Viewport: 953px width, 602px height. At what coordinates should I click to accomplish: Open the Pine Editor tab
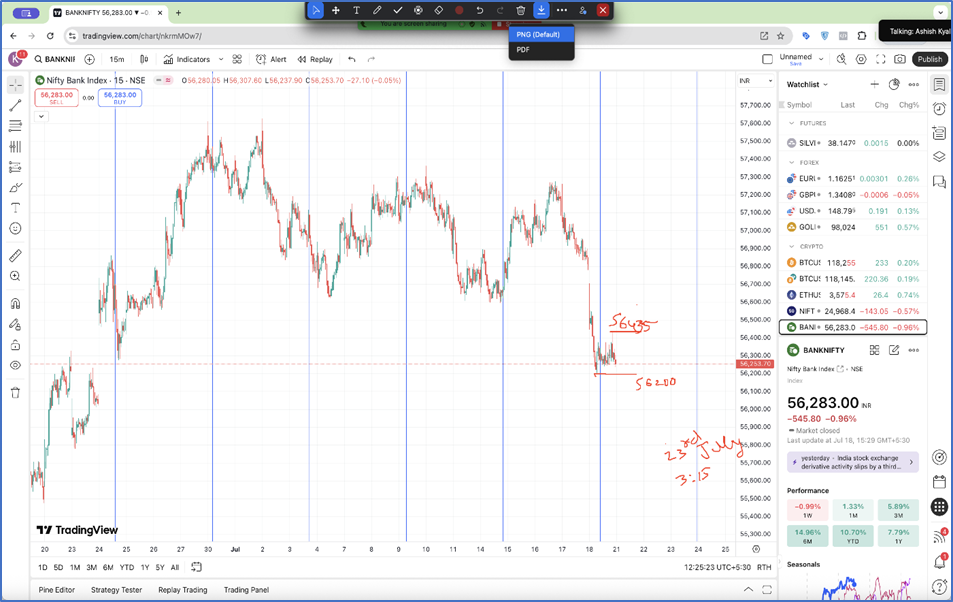point(57,590)
